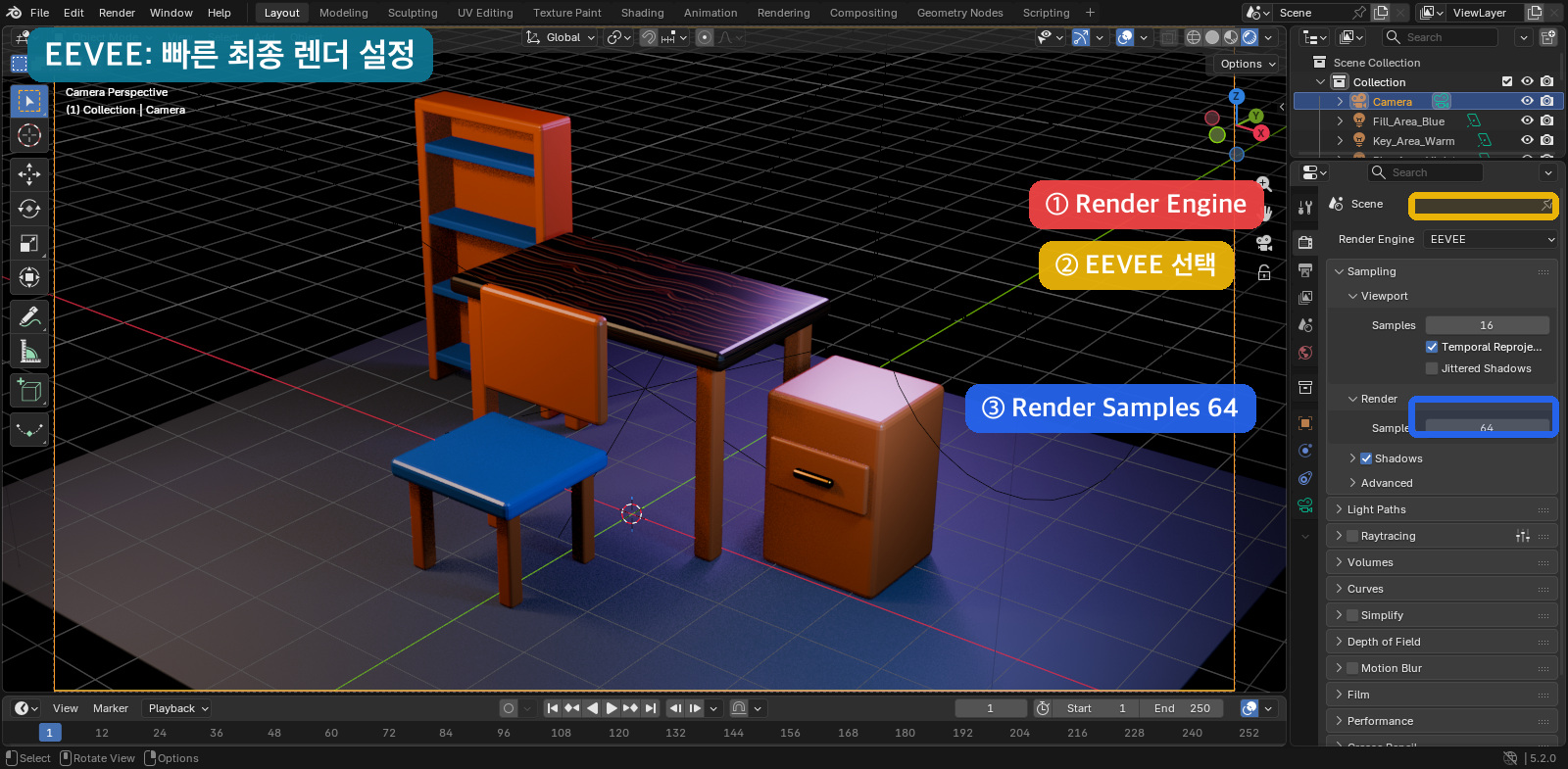Image resolution: width=1568 pixels, height=769 pixels.
Task: Uncheck Temporal Reprojection checkbox
Action: 1432,347
